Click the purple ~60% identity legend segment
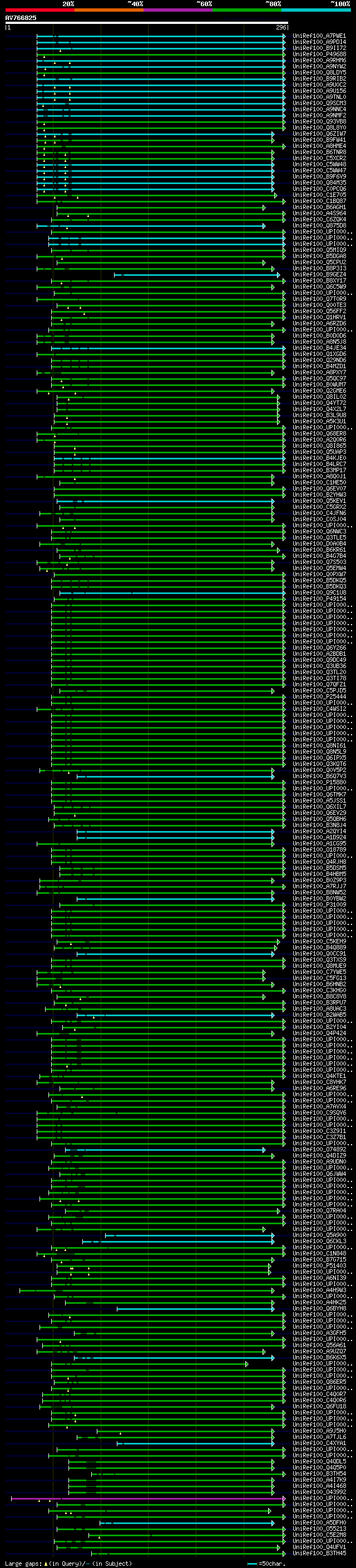The height and width of the screenshot is (1568, 356). 179,10
